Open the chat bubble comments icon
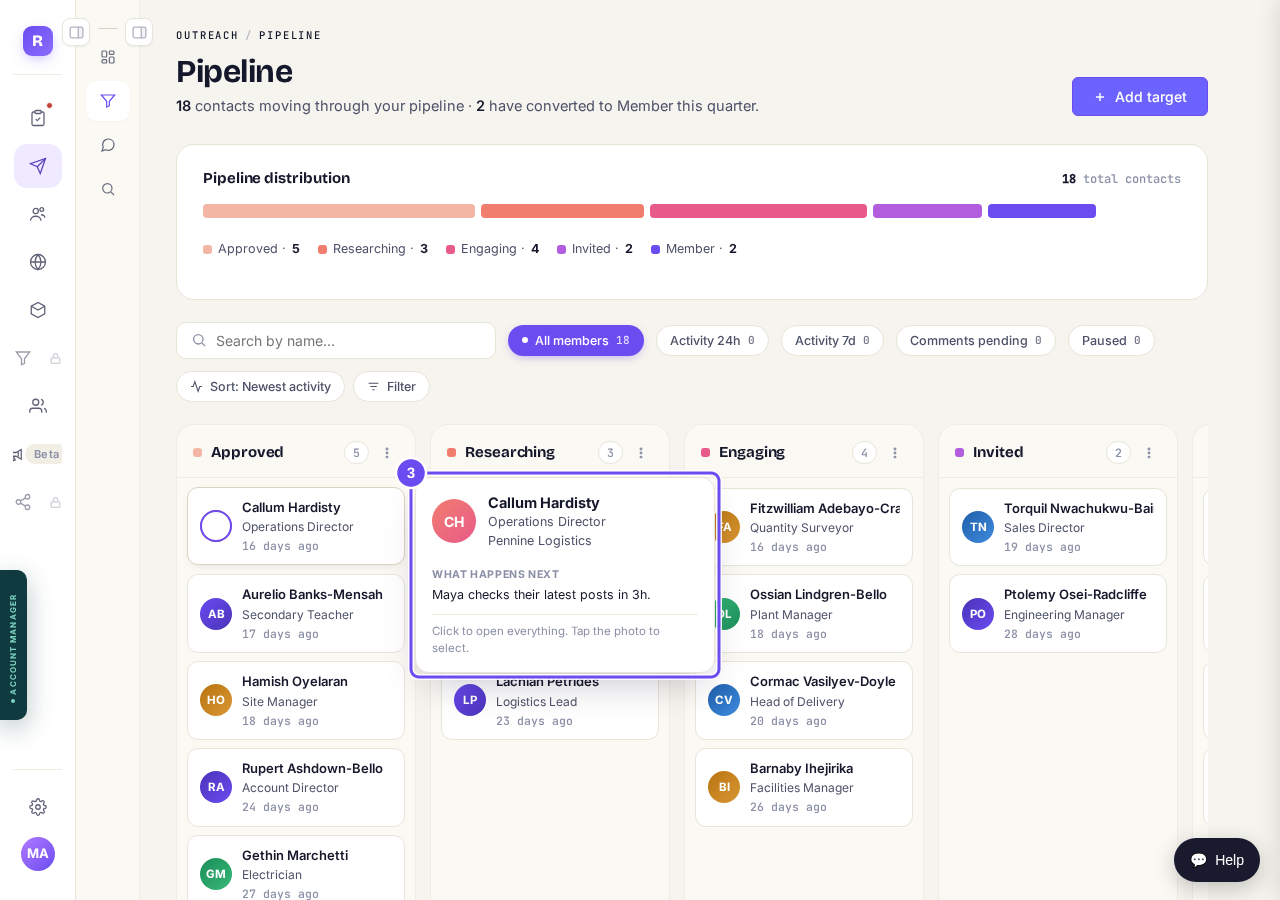The width and height of the screenshot is (1280, 900). point(108,145)
